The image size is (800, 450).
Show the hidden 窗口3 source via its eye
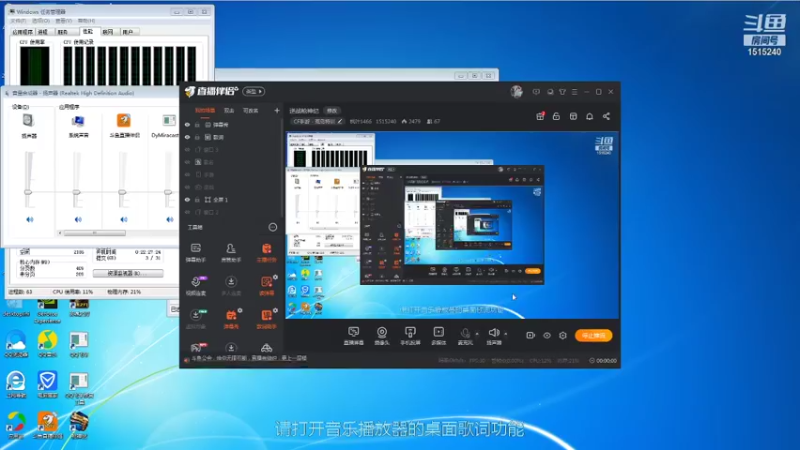tap(187, 149)
